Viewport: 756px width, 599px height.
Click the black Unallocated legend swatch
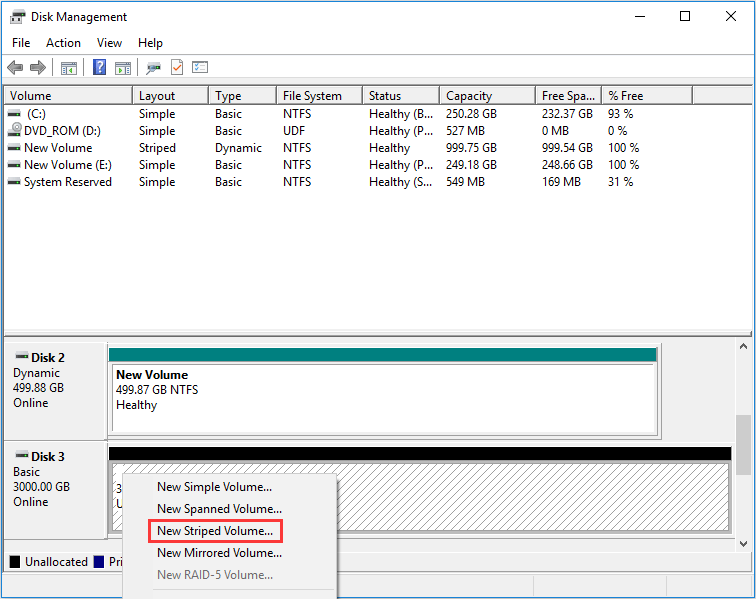tap(14, 562)
